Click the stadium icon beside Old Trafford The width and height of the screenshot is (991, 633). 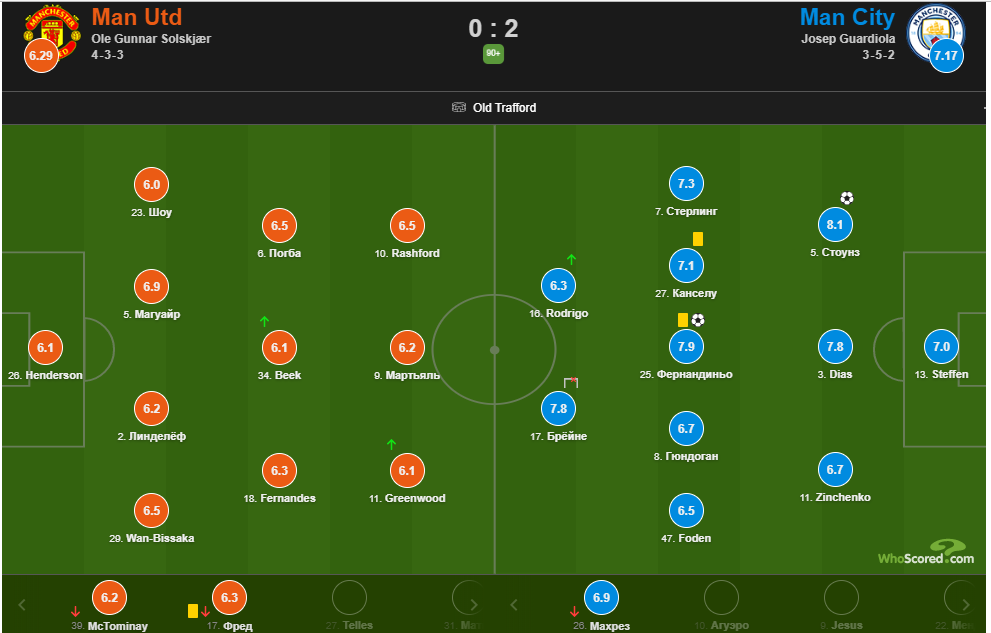coord(459,108)
